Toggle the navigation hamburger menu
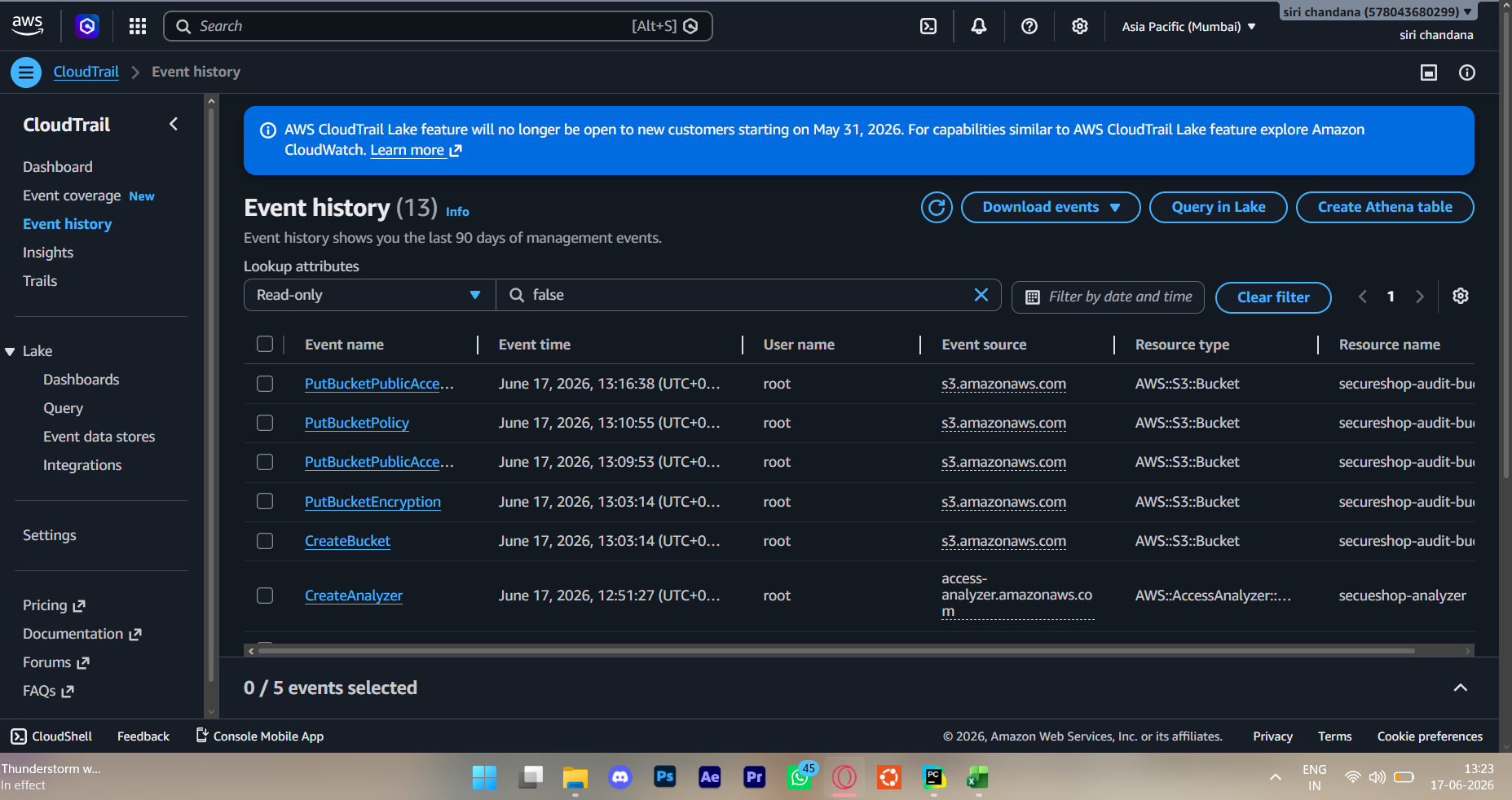Screen dimensions: 1512x800 click(x=26, y=73)
